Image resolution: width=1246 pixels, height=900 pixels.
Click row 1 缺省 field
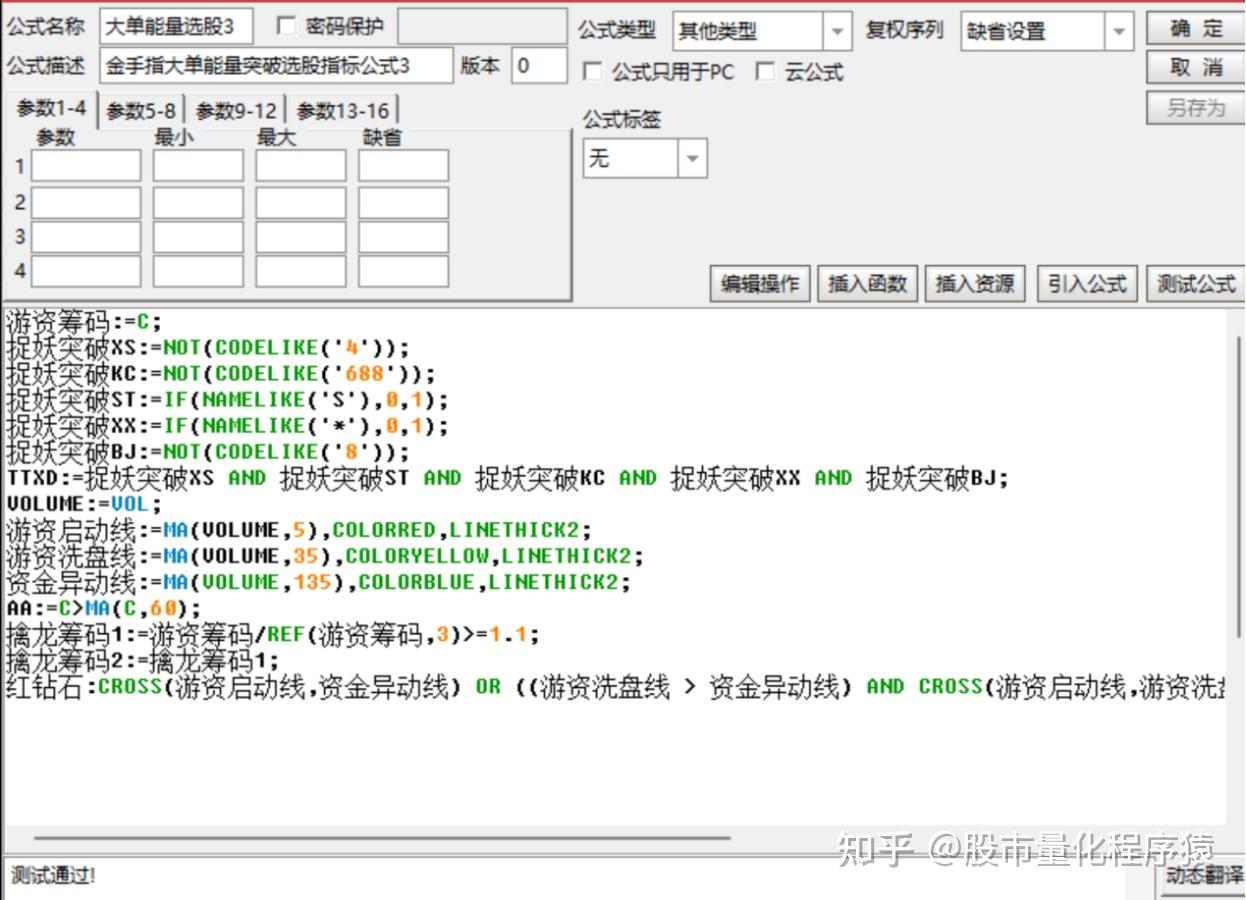point(404,166)
